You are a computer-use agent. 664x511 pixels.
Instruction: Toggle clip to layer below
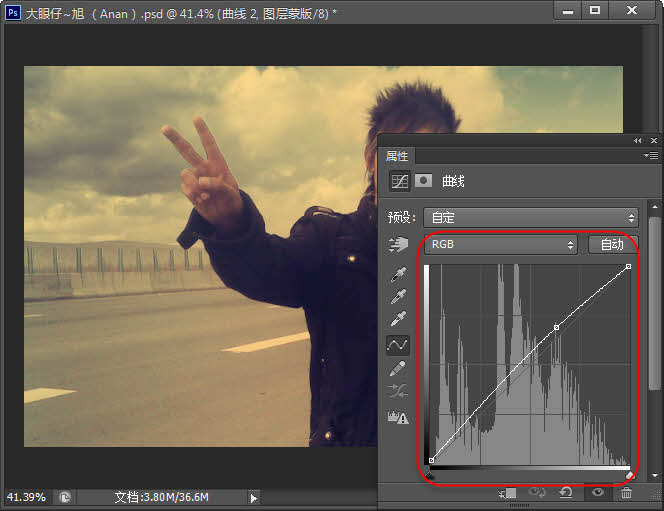coord(508,492)
